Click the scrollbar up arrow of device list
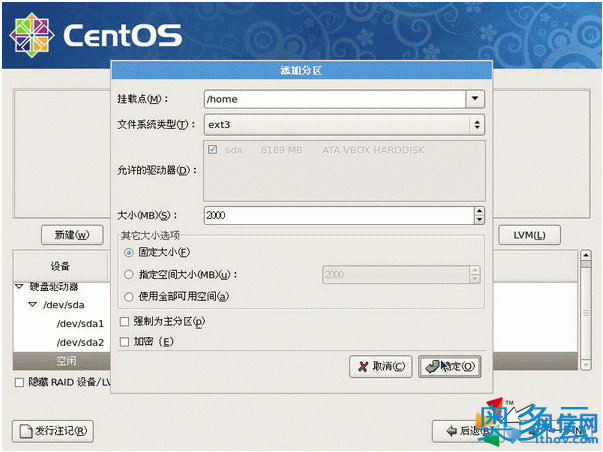 coord(586,255)
